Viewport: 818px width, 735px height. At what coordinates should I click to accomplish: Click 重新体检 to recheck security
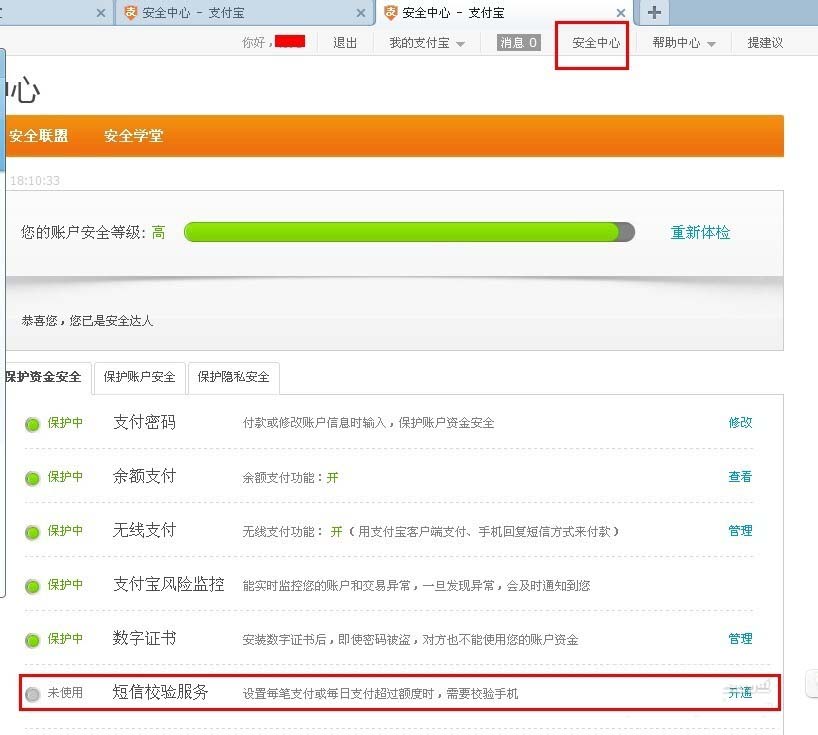pos(700,233)
